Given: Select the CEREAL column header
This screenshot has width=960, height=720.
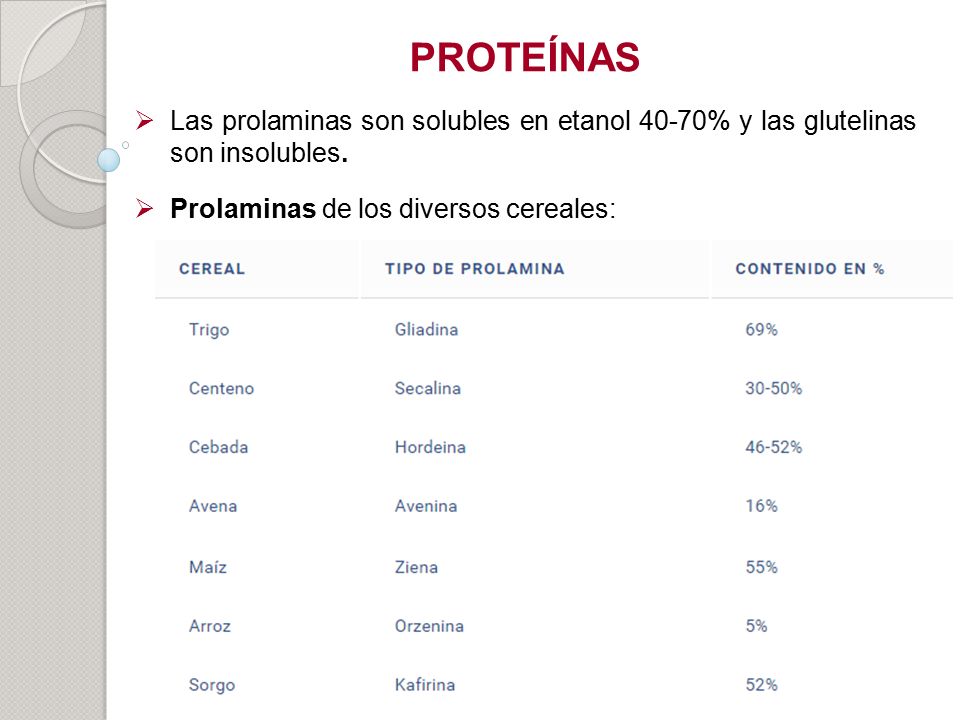Looking at the screenshot, I should click(212, 269).
